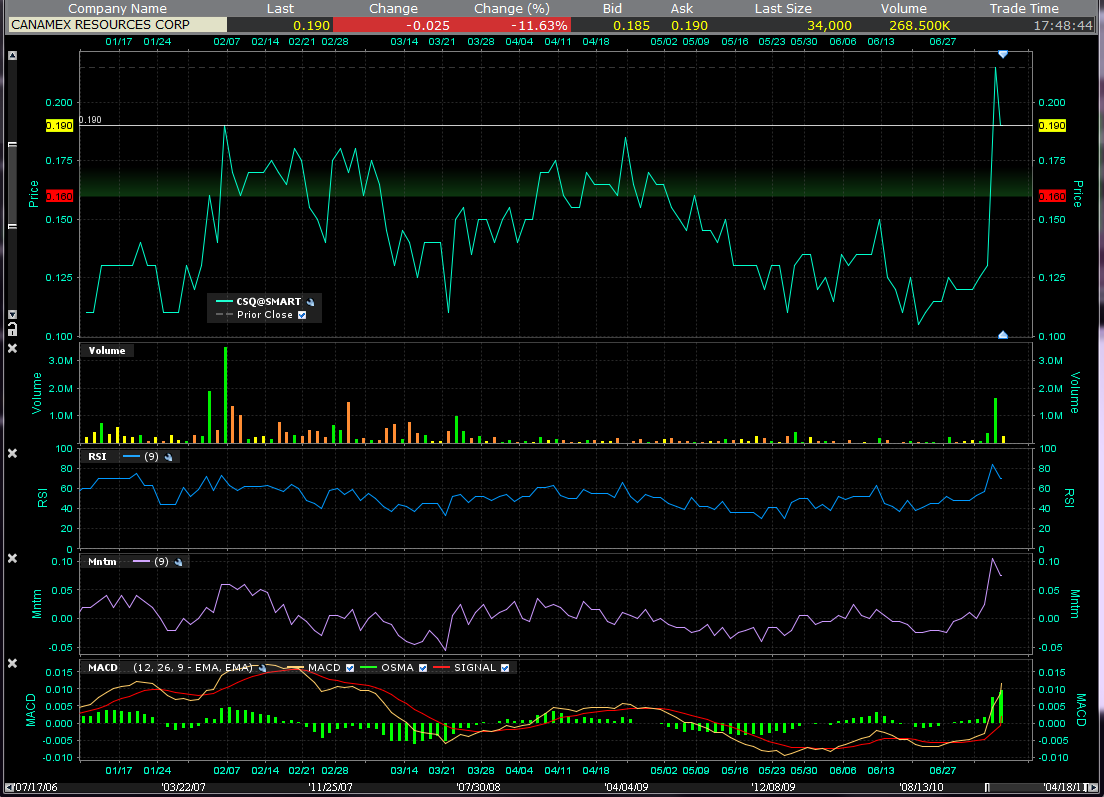1104x797 pixels.
Task: Click the vertical price zoom slider
Action: coord(12,185)
